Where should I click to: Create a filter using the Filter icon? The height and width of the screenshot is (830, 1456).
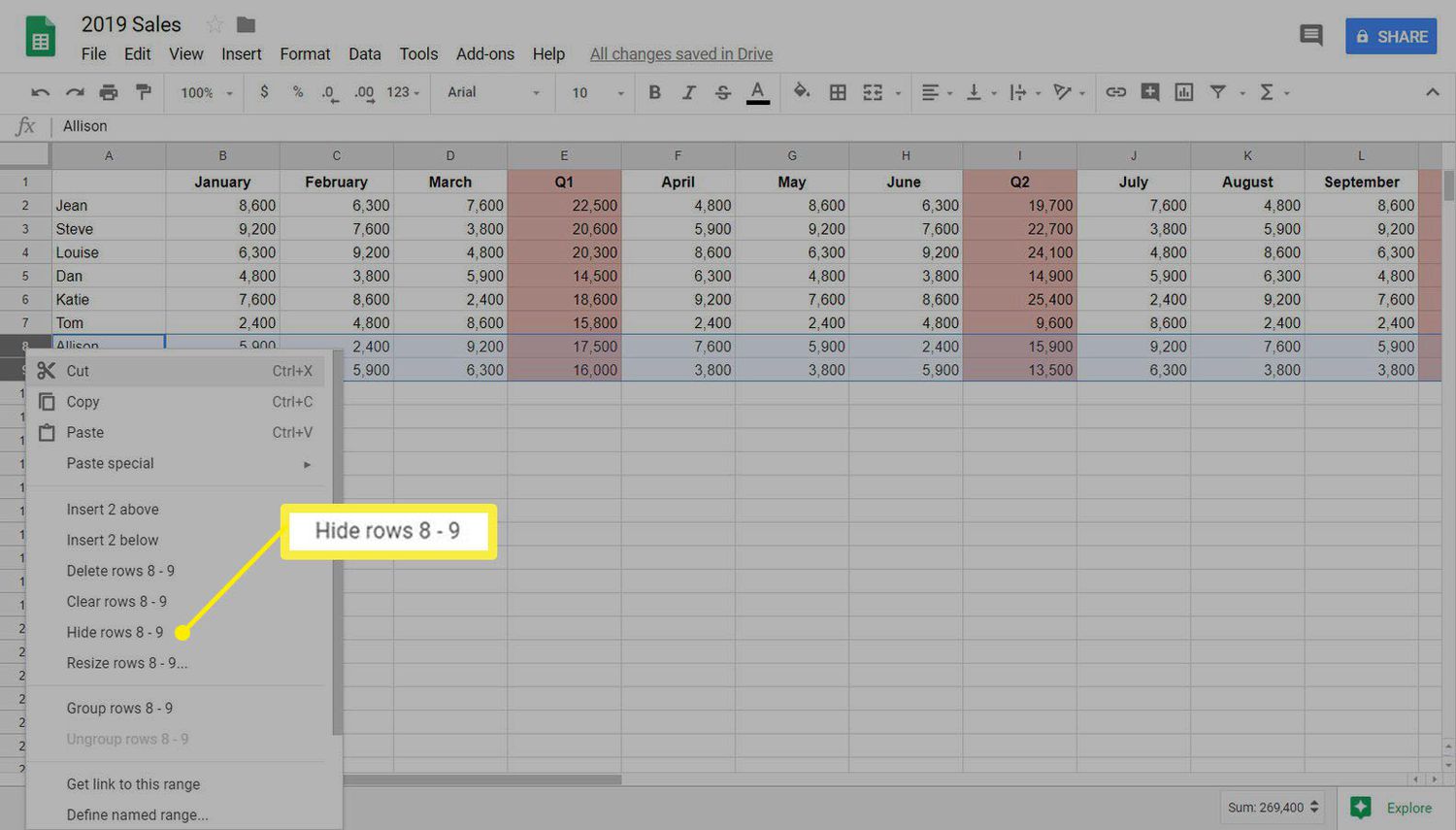pos(1218,92)
